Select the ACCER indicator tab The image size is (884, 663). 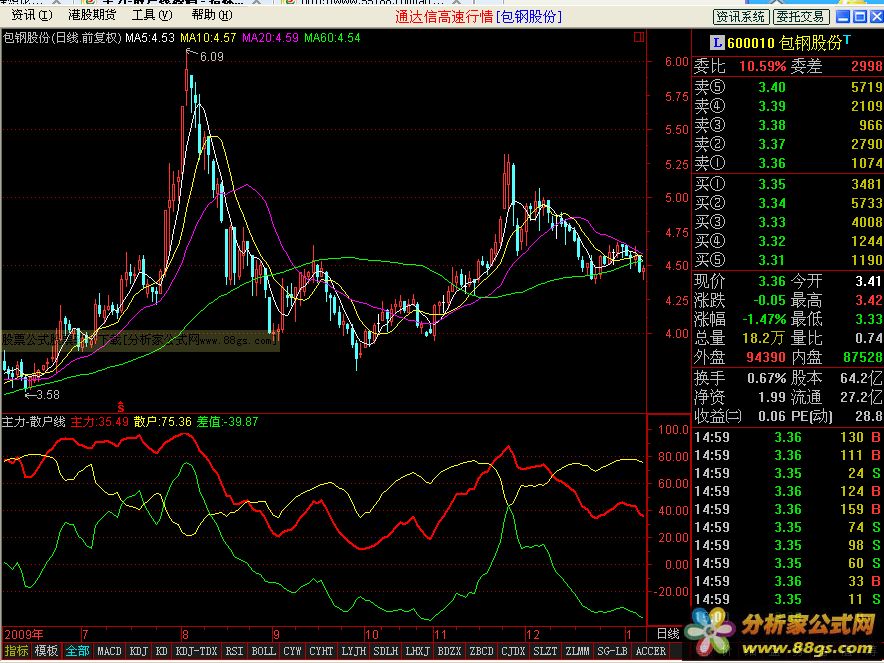coord(651,651)
